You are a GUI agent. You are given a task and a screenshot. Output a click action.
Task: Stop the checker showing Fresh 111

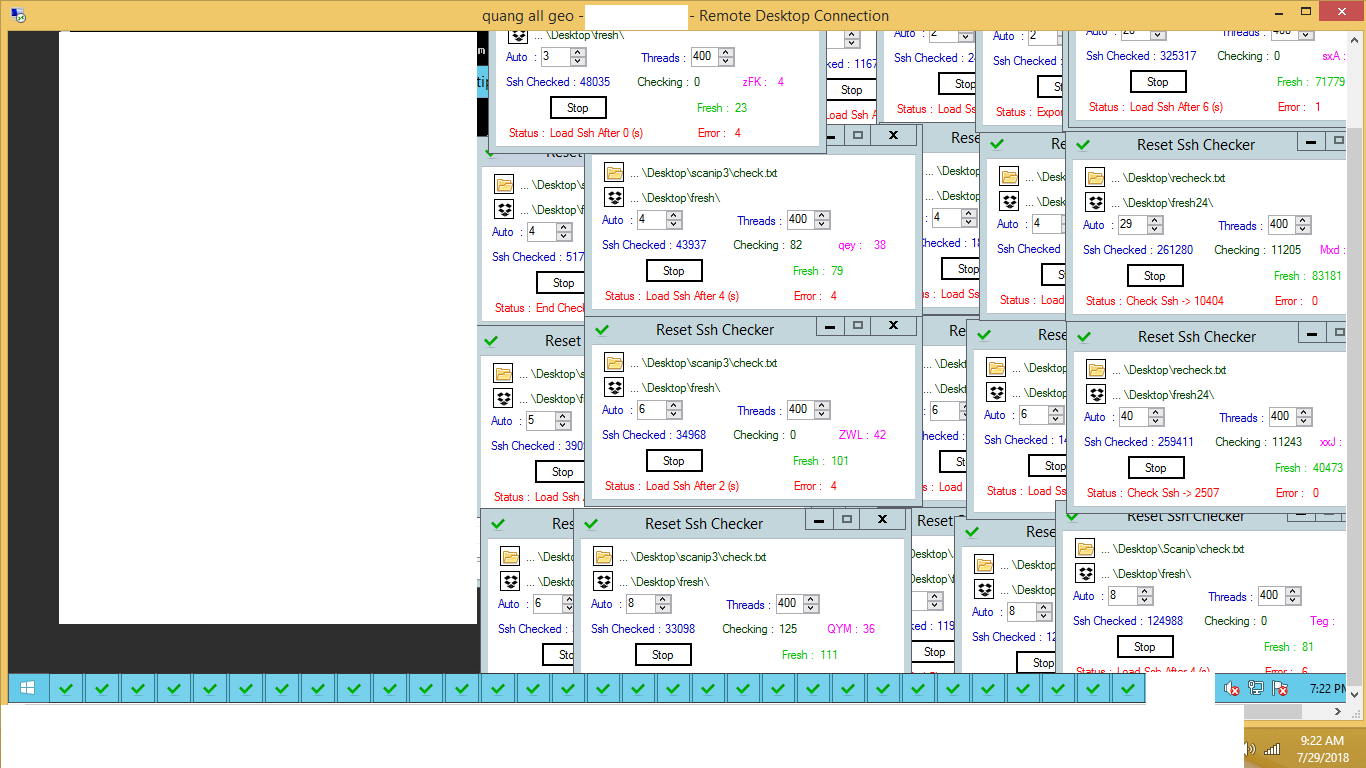(662, 654)
